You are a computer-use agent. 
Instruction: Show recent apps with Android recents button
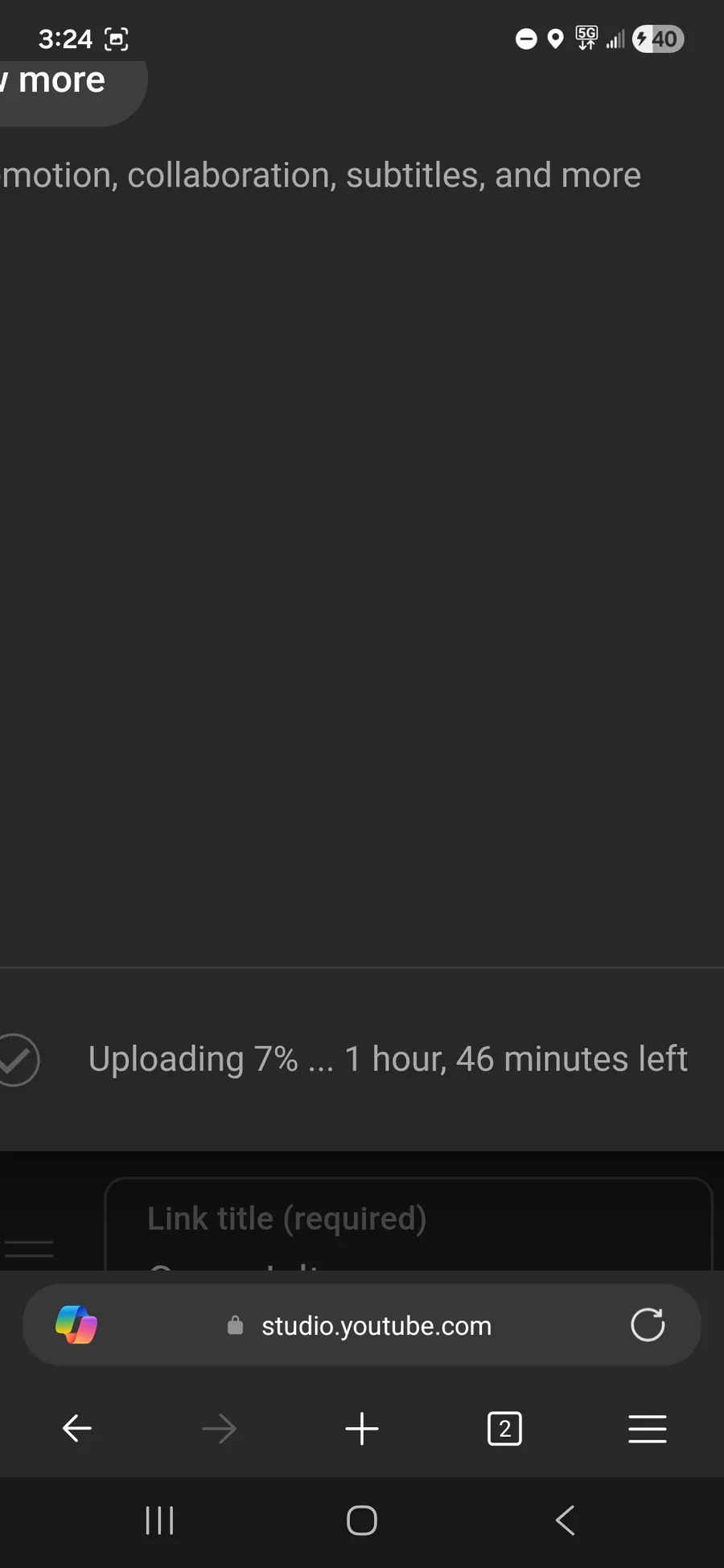pyautogui.click(x=159, y=1521)
